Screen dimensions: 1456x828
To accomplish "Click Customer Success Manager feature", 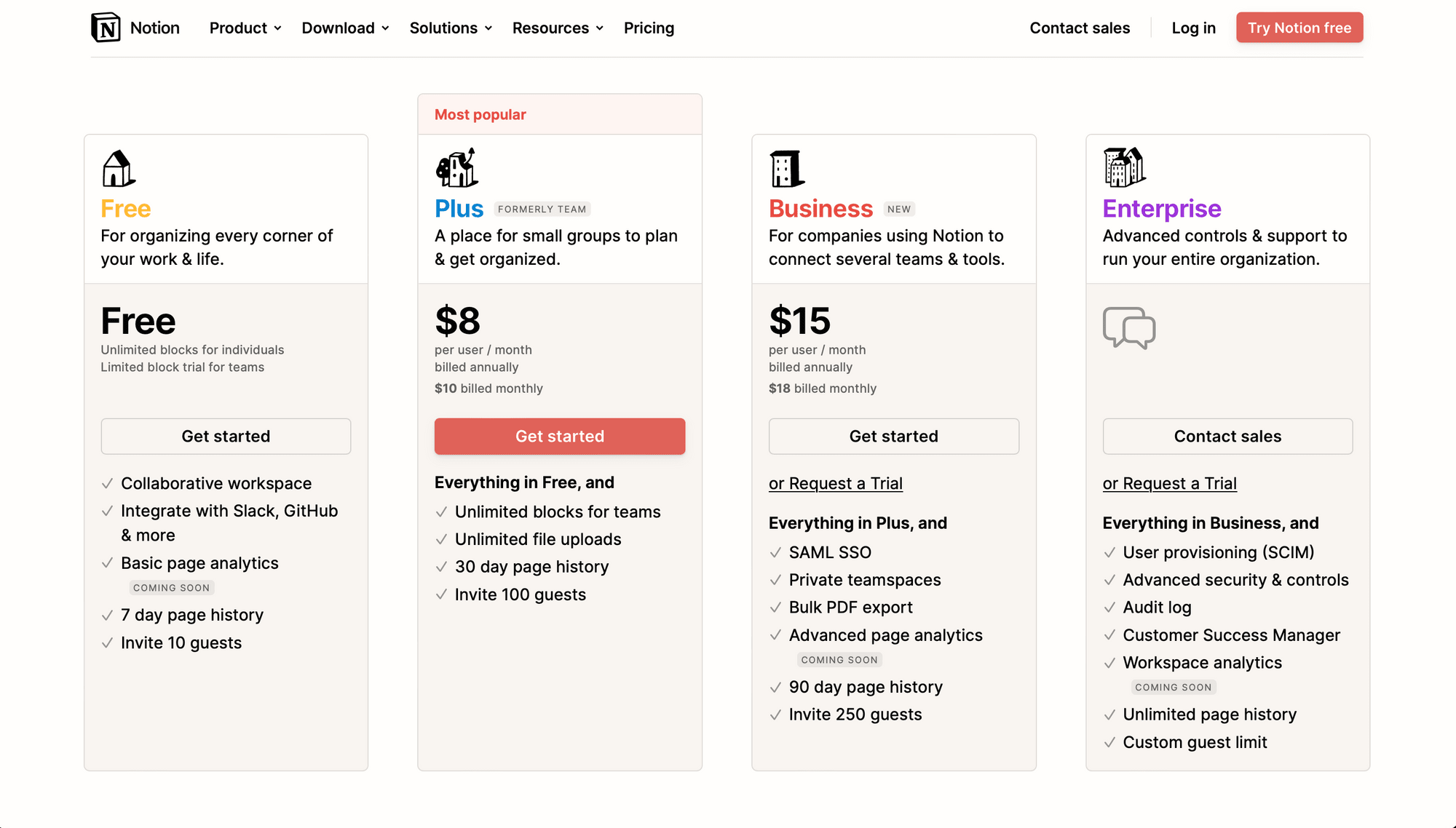I will tap(1231, 636).
